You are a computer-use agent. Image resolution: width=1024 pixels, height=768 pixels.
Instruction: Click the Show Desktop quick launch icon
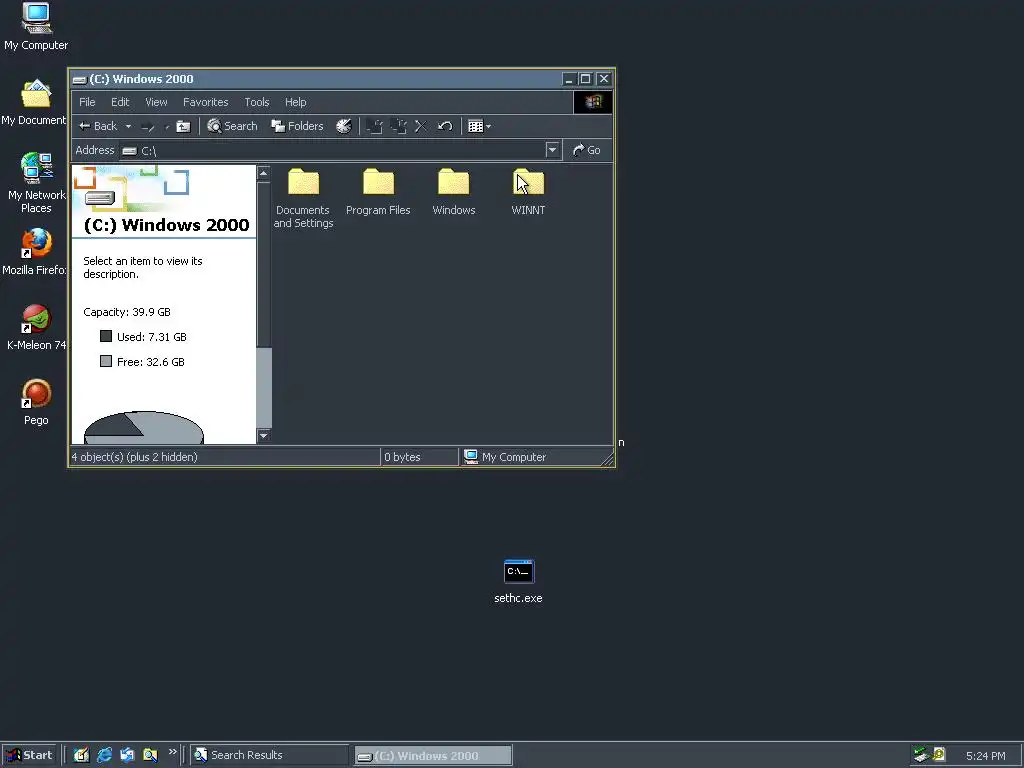[81, 755]
